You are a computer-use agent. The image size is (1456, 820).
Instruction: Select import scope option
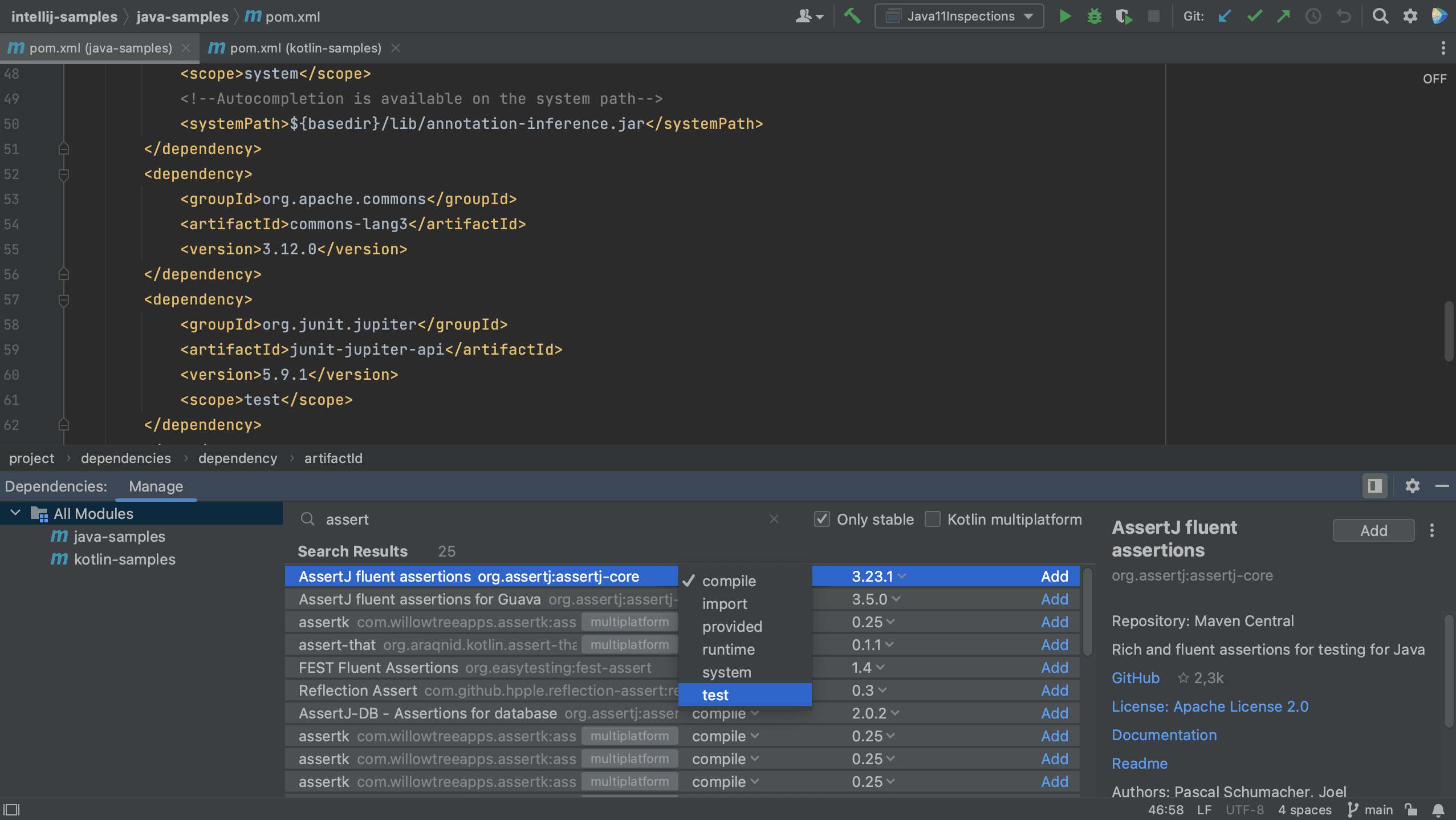tap(745, 603)
